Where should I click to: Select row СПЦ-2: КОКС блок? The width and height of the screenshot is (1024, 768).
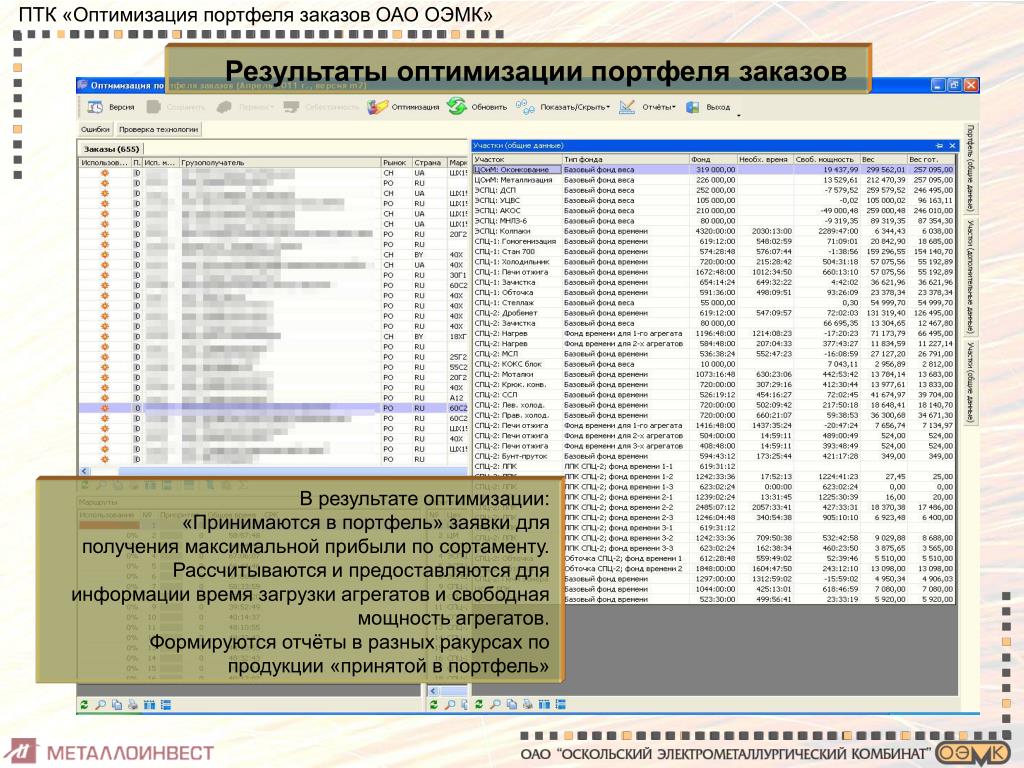point(713,364)
